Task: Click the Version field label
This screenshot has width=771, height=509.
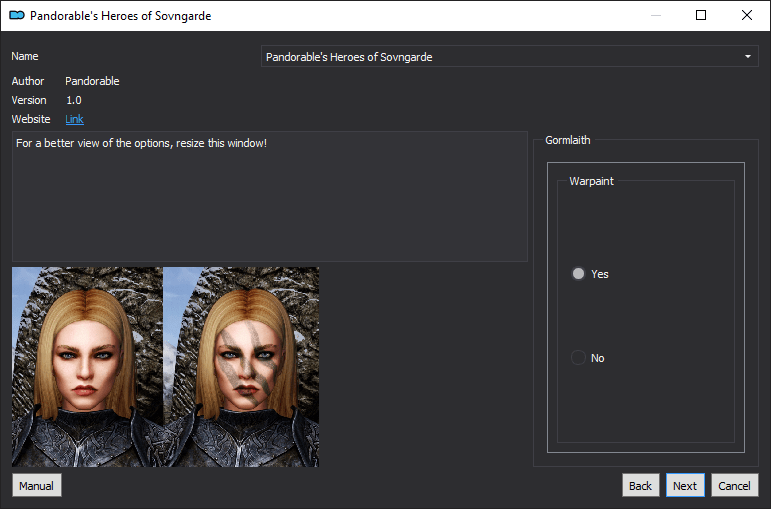Action: point(29,100)
